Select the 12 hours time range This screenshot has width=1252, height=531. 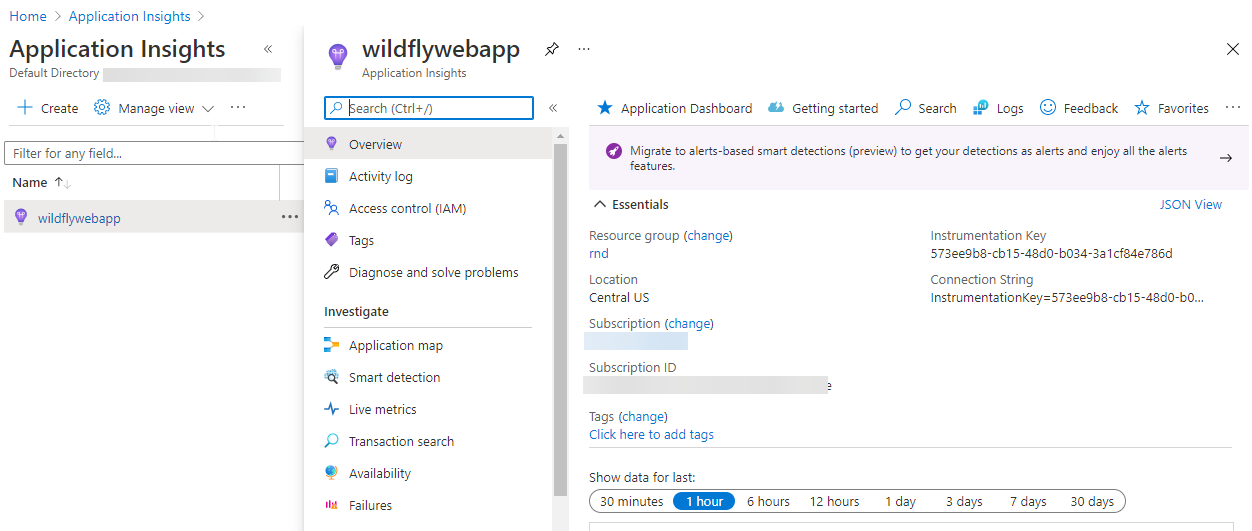coord(834,501)
